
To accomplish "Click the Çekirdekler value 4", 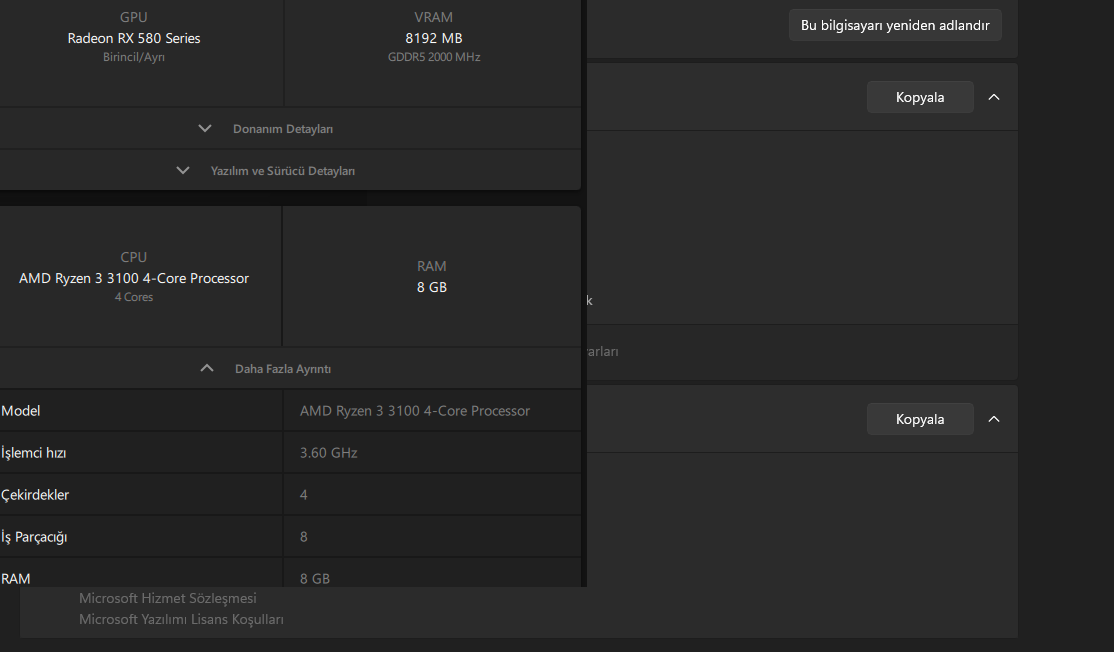I will tap(303, 494).
